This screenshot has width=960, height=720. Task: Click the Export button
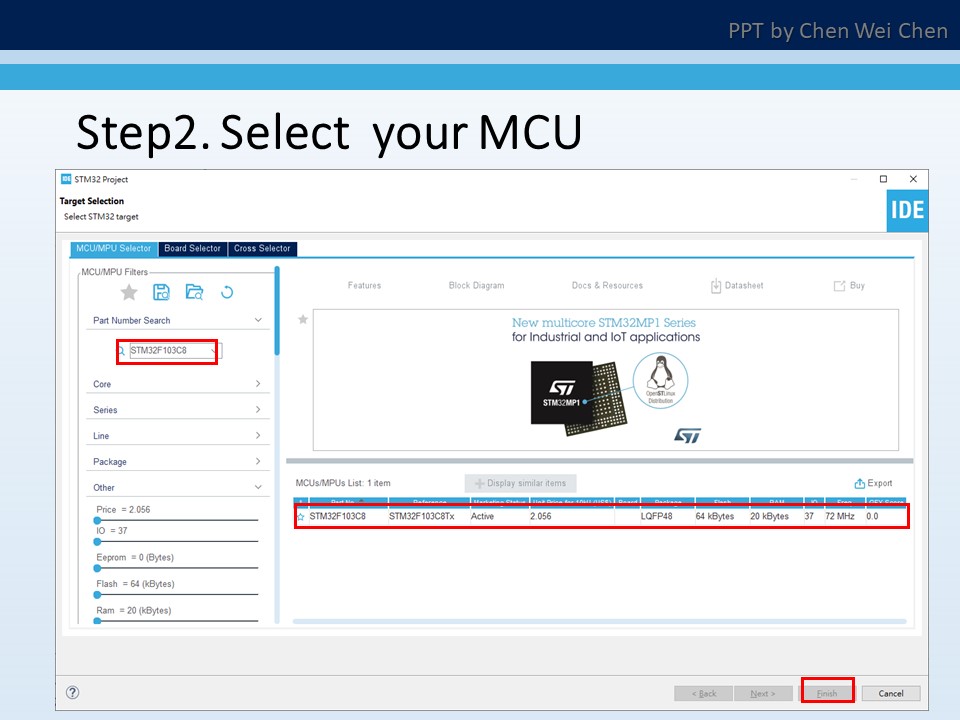(x=874, y=483)
